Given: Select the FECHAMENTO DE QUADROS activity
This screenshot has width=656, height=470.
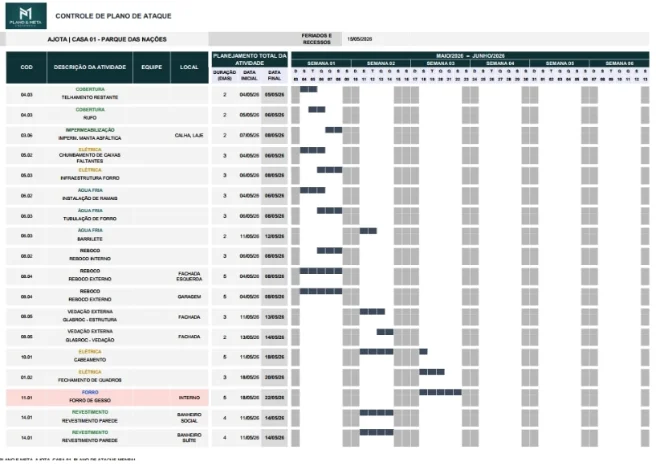Looking at the screenshot, I should click(x=90, y=380).
